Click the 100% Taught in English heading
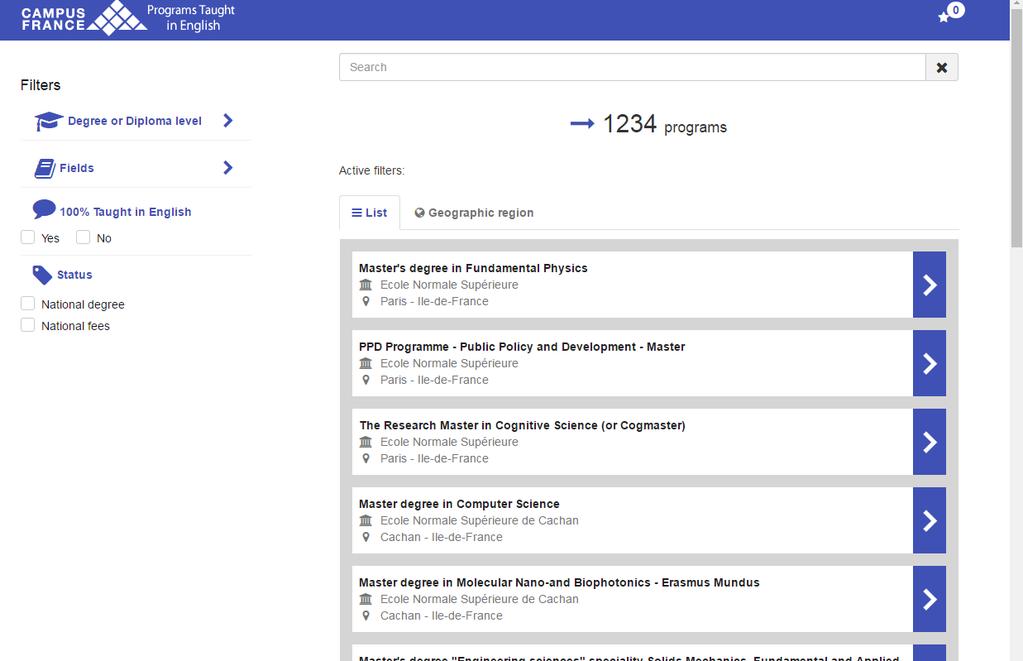 (125, 212)
